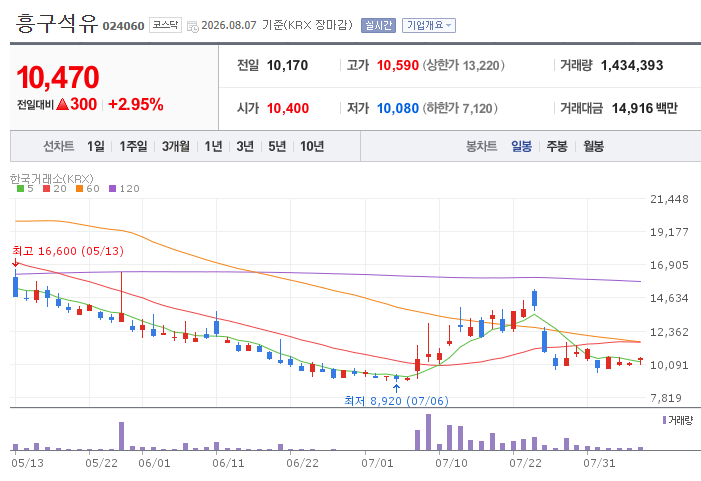Click the 코스닥 market label
The height and width of the screenshot is (481, 701).
click(x=165, y=25)
